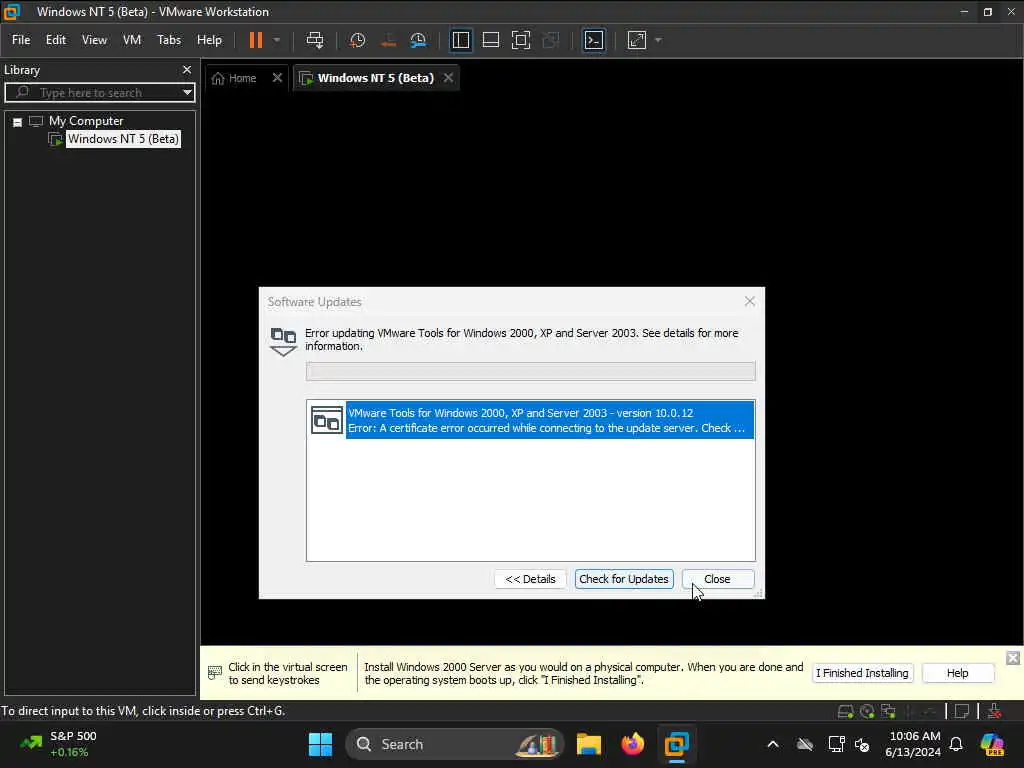The height and width of the screenshot is (768, 1024).
Task: Open the power options dropdown arrow
Action: 277,40
